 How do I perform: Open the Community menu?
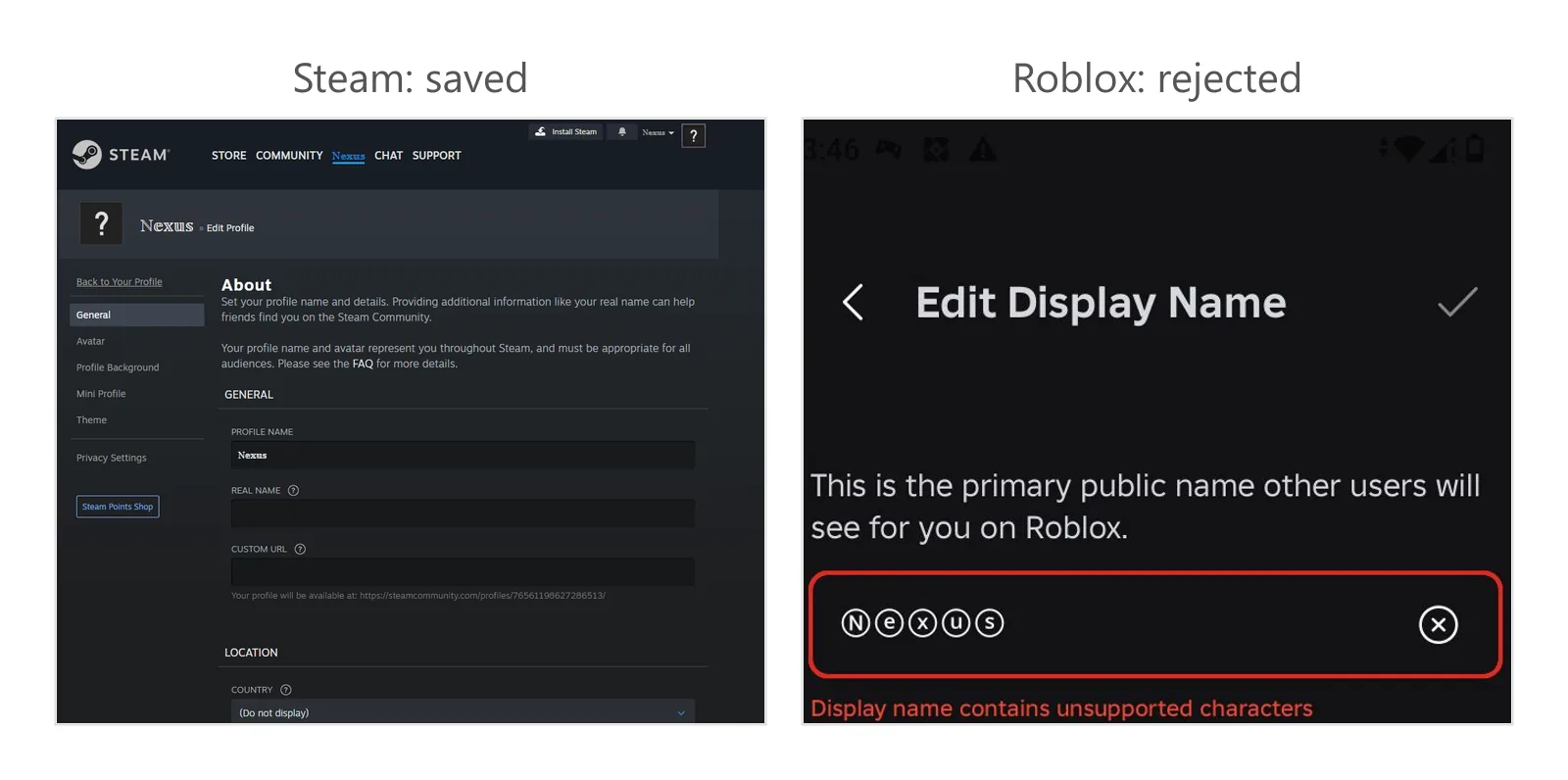(289, 156)
